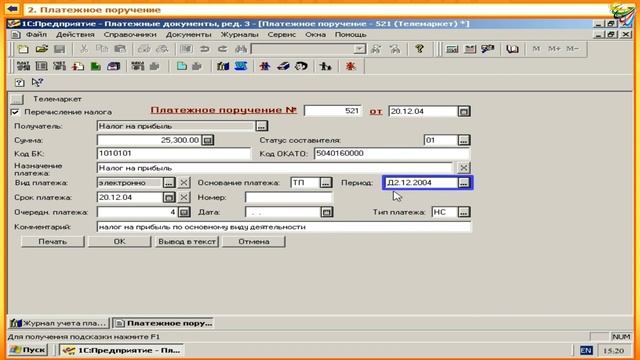Click the payment order number field 521

[333, 111]
